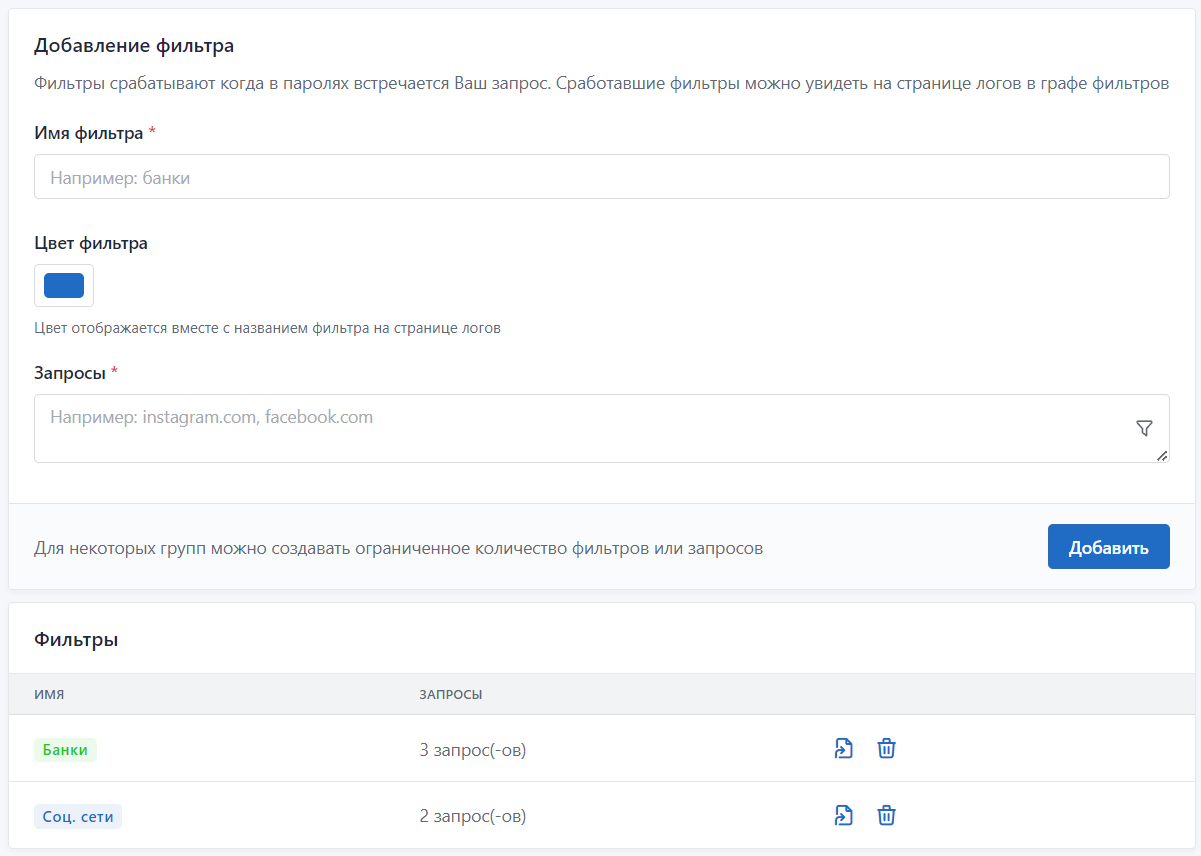Image resolution: width=1201 pixels, height=856 pixels.
Task: Click the file-arrow icon for Соц. сети filter
Action: point(844,816)
